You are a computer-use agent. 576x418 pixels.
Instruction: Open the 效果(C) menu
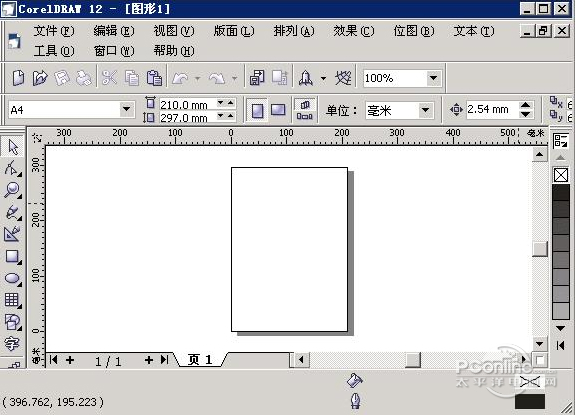353,31
